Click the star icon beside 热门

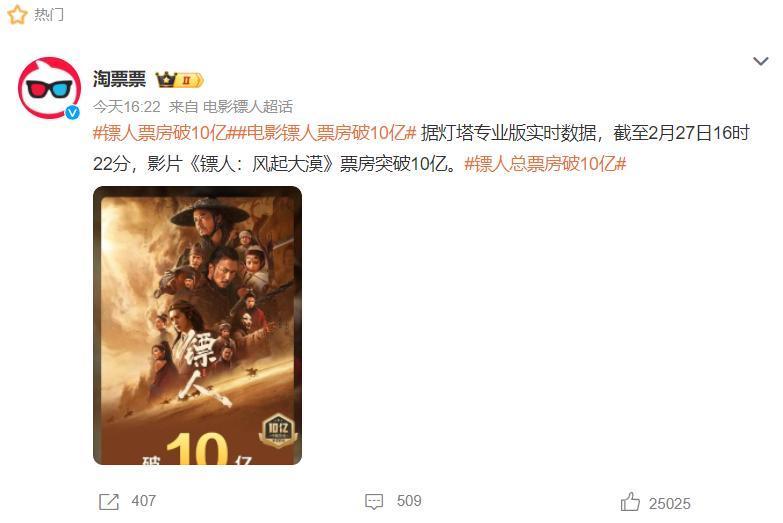pyautogui.click(x=17, y=14)
